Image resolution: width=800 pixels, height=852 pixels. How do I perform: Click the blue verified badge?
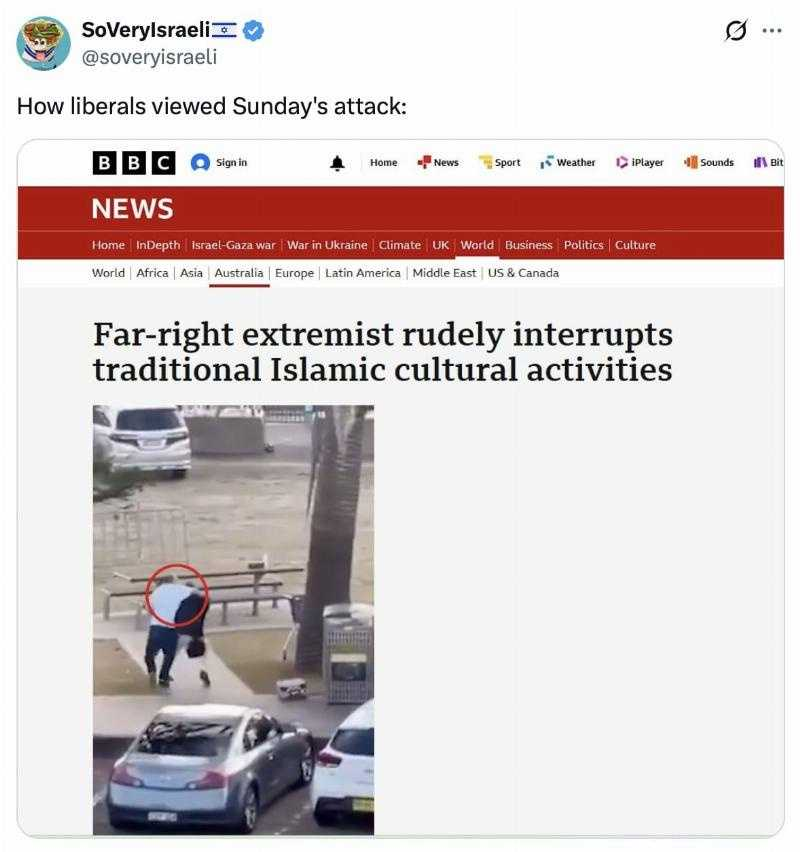point(253,30)
